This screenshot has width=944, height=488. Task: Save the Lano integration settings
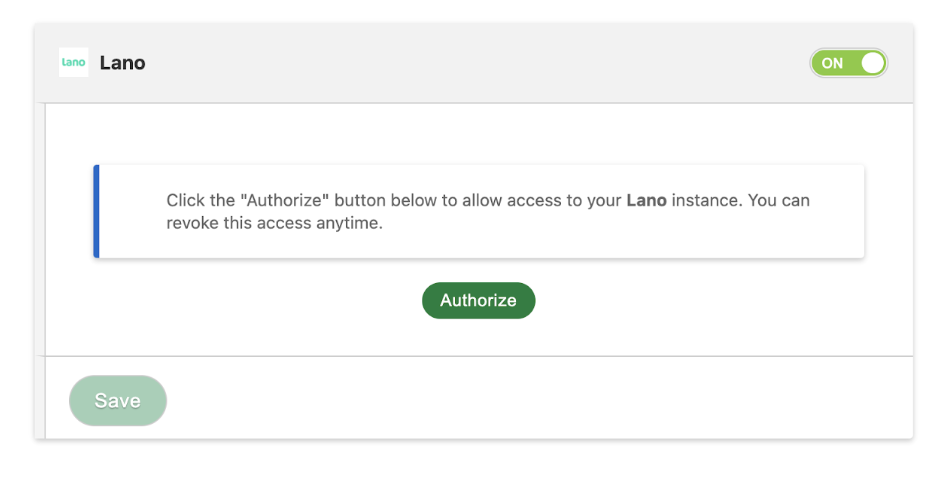pyautogui.click(x=118, y=401)
